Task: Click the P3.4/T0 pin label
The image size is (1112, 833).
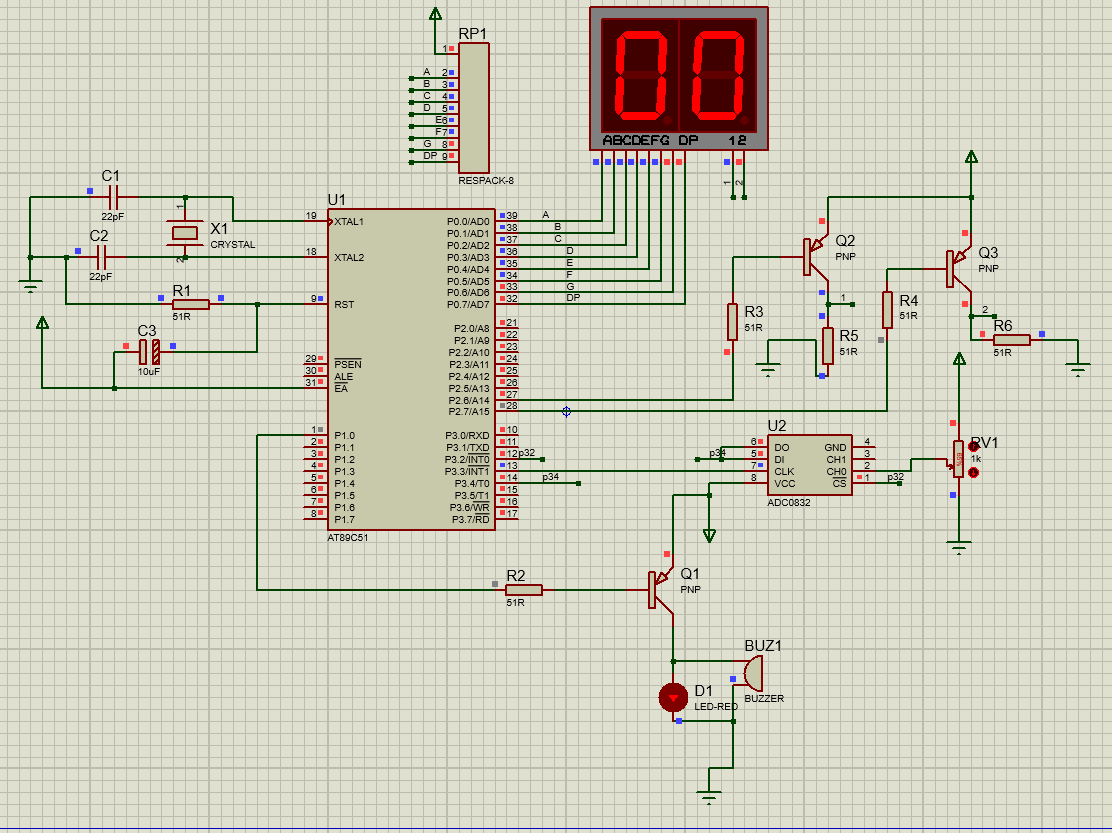Action: tap(472, 484)
